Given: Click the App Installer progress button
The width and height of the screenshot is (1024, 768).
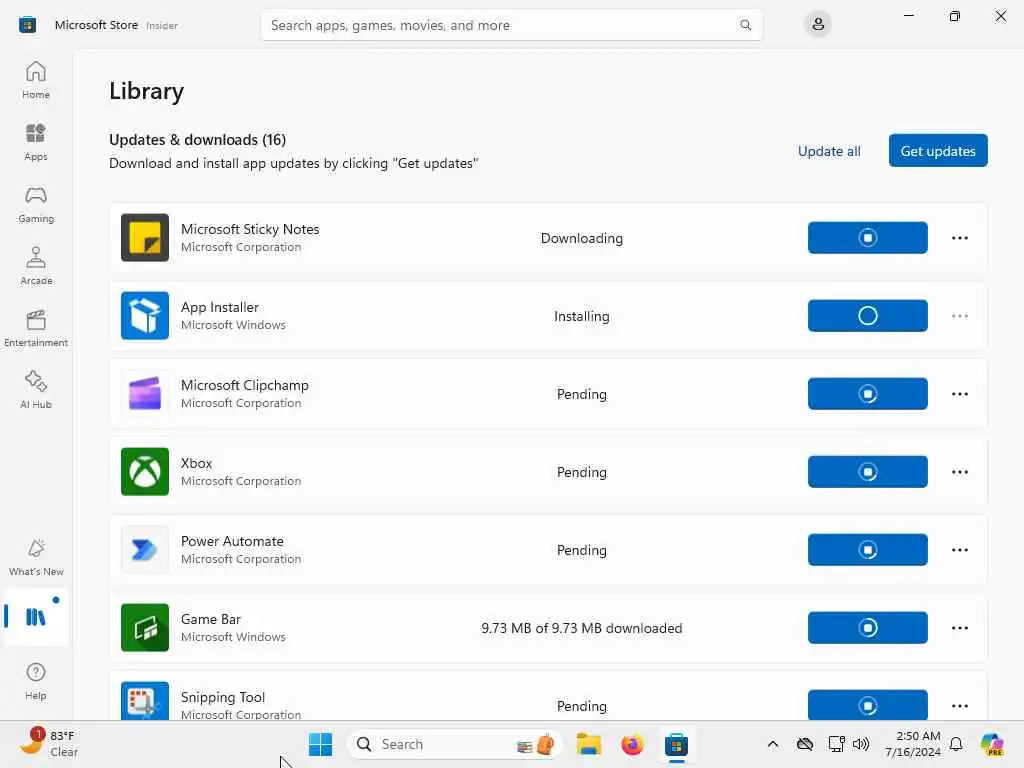Looking at the screenshot, I should click(x=867, y=315).
